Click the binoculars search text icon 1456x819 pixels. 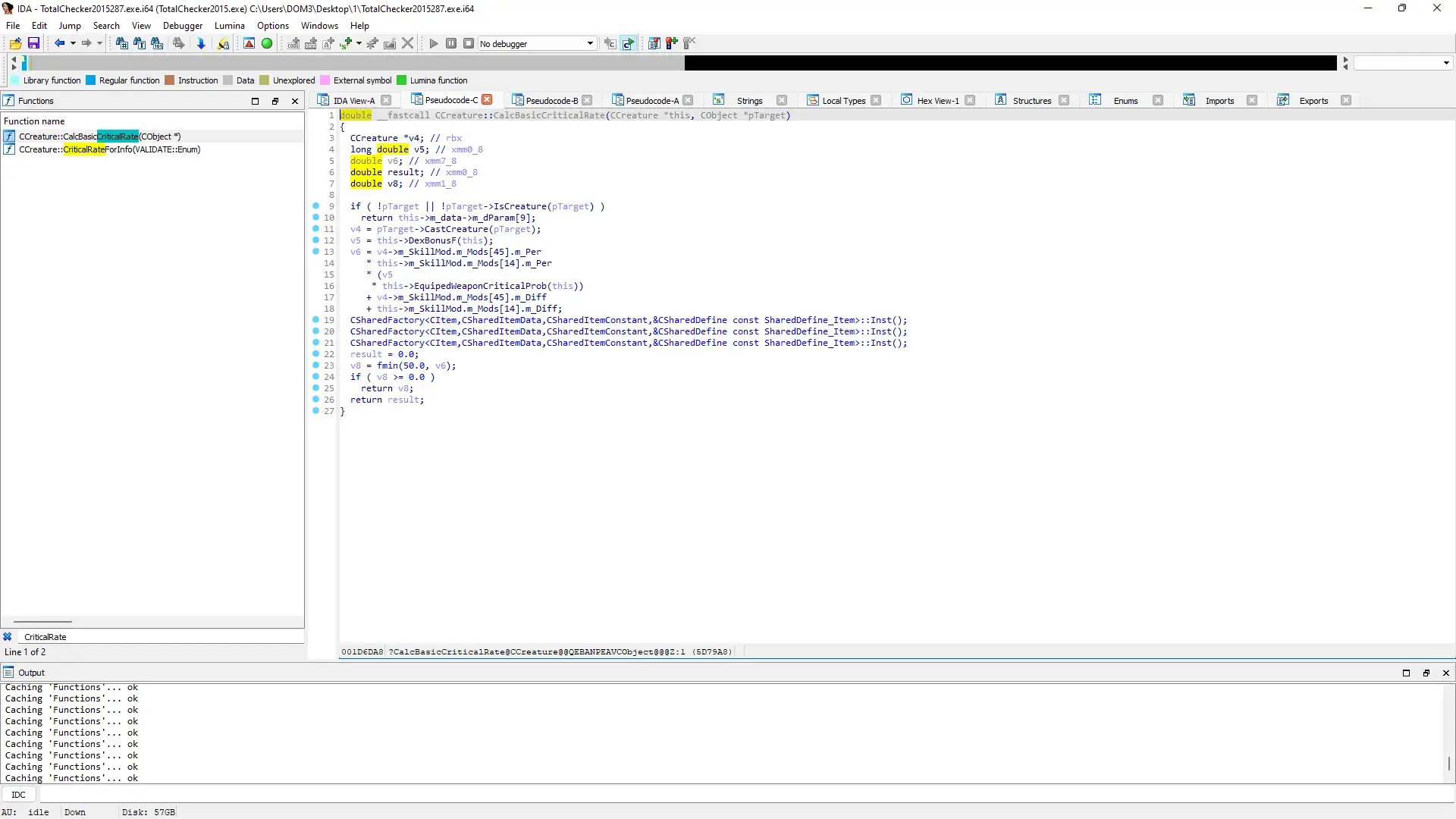(140, 43)
